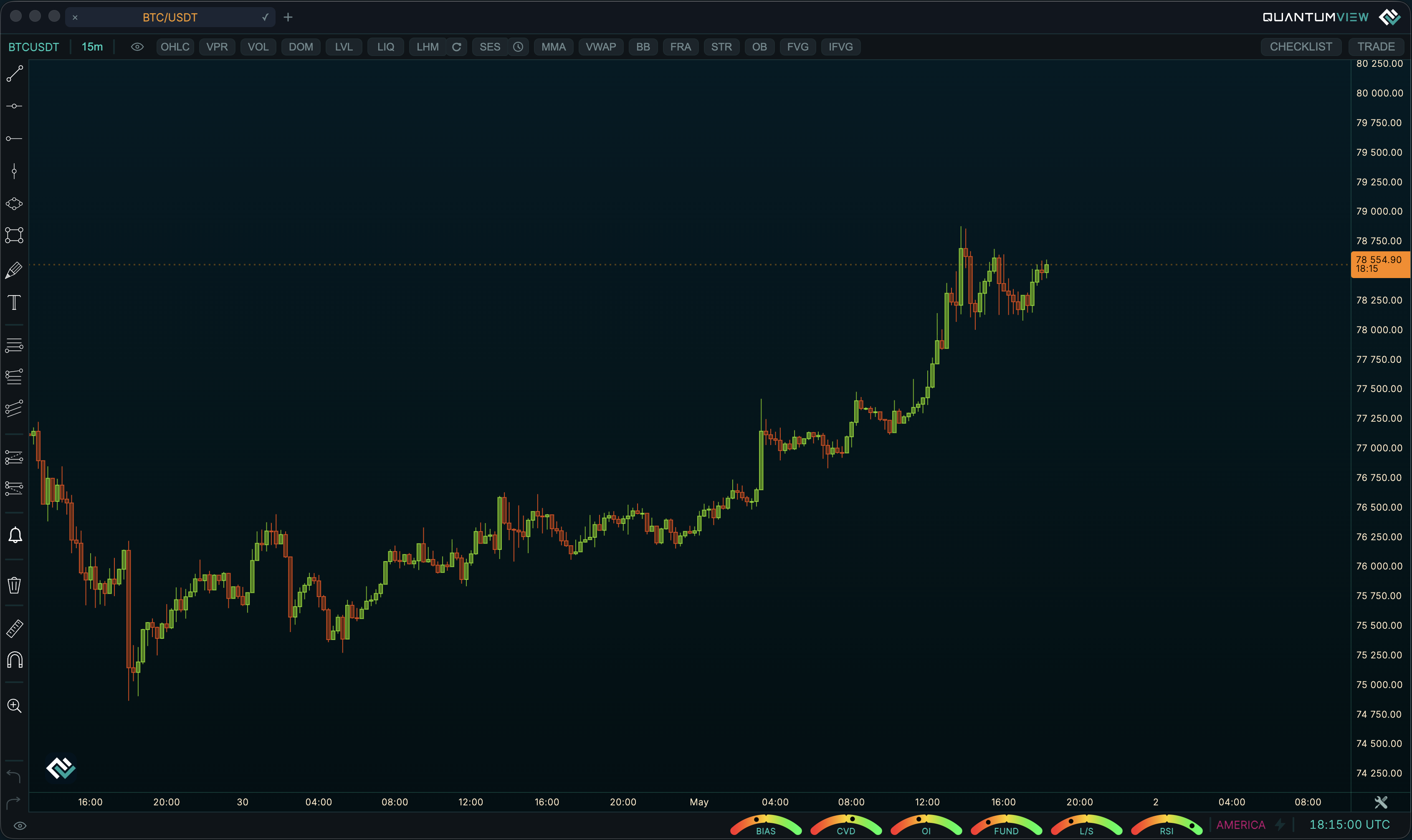The height and width of the screenshot is (840, 1412).
Task: Click the 78 554.90 current price label
Action: [x=1380, y=264]
